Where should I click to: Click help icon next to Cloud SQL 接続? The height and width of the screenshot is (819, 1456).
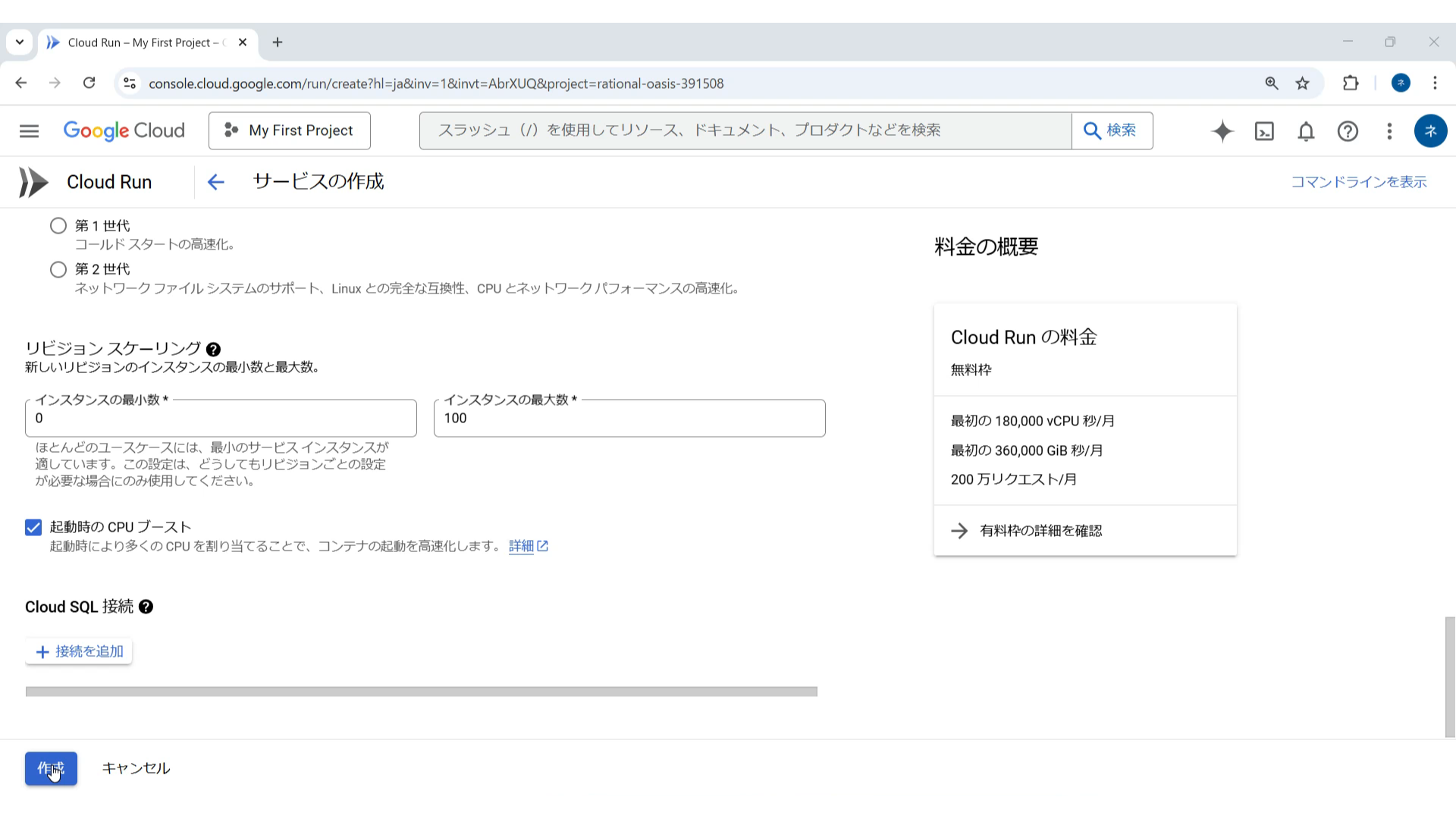pos(146,607)
